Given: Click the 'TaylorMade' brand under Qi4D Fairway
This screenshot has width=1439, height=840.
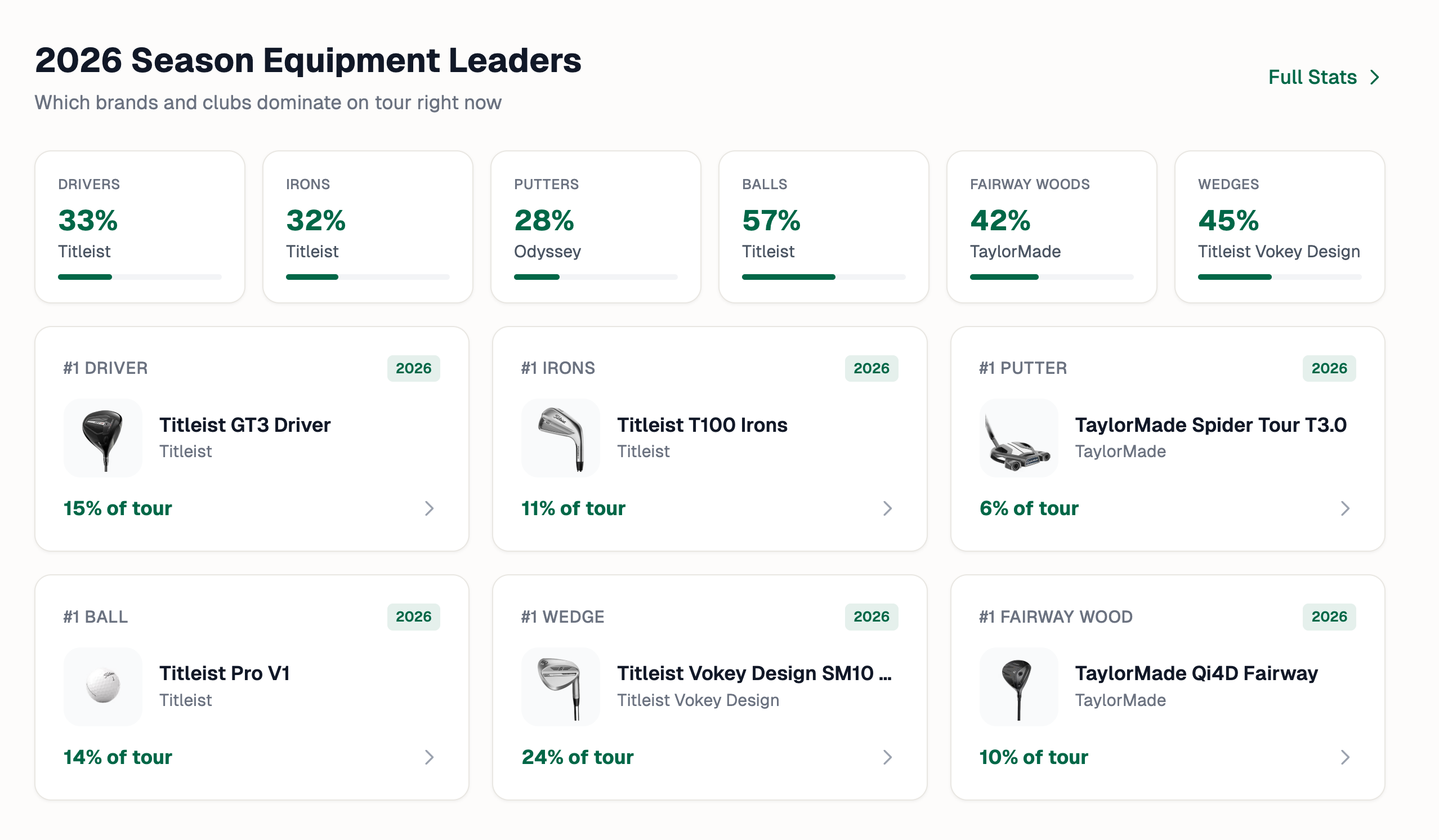Looking at the screenshot, I should 1120,700.
